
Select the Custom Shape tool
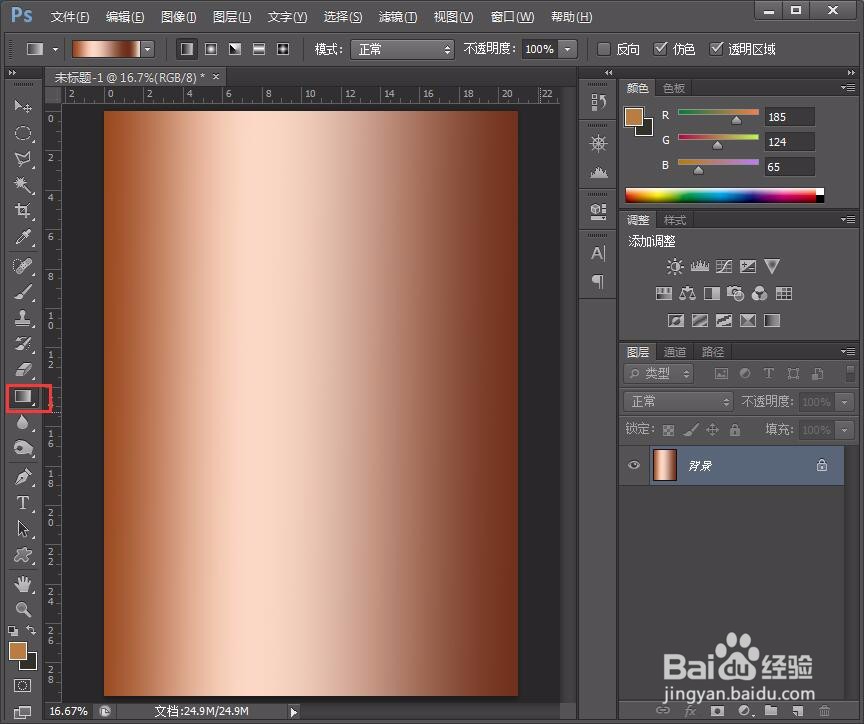pos(23,555)
